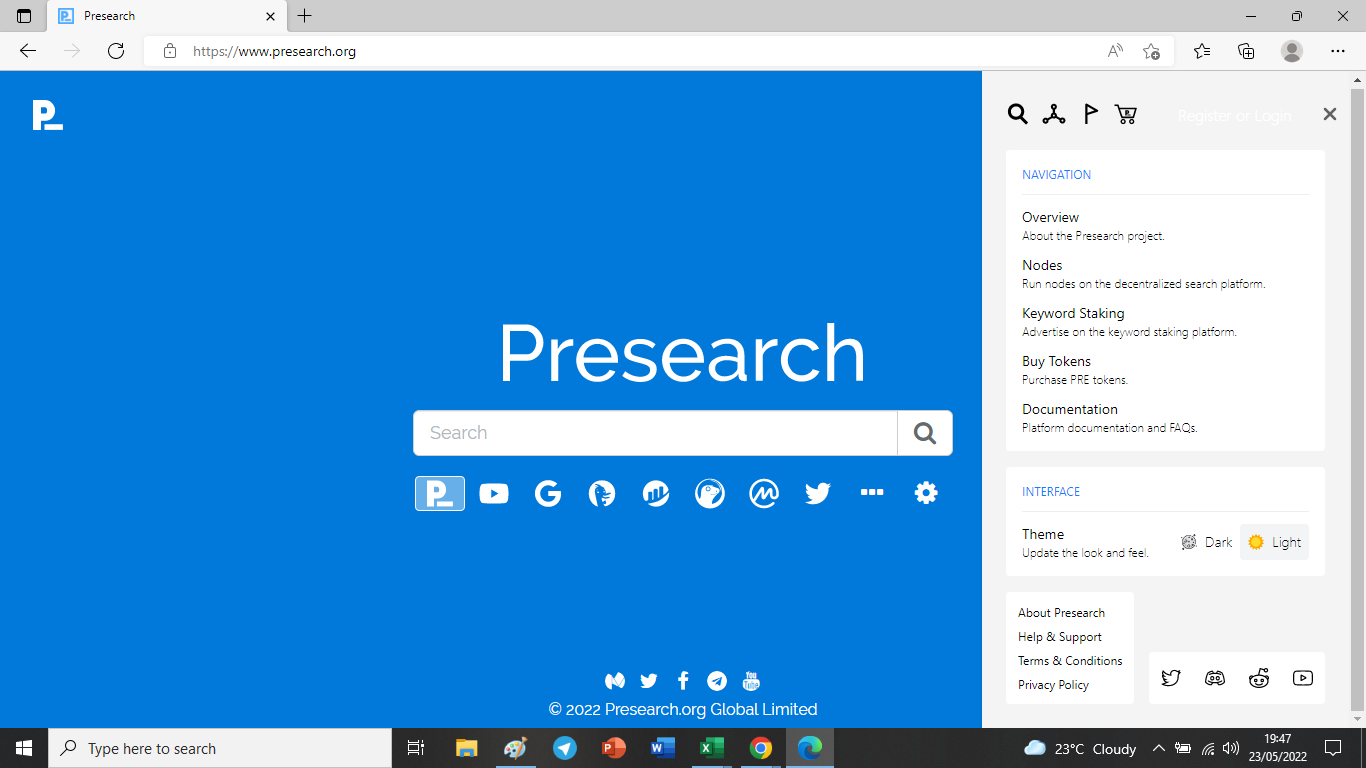1366x768 pixels.
Task: Click the black search icon atop the side panel
Action: point(1018,114)
